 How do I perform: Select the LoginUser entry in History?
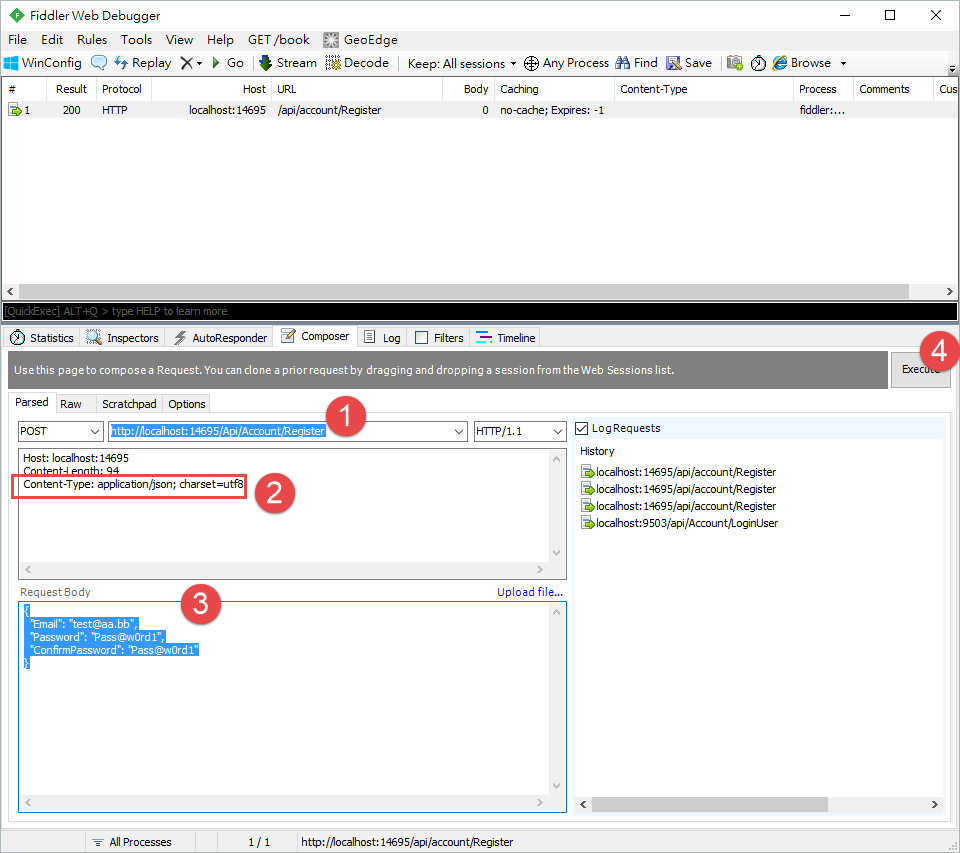pos(686,522)
